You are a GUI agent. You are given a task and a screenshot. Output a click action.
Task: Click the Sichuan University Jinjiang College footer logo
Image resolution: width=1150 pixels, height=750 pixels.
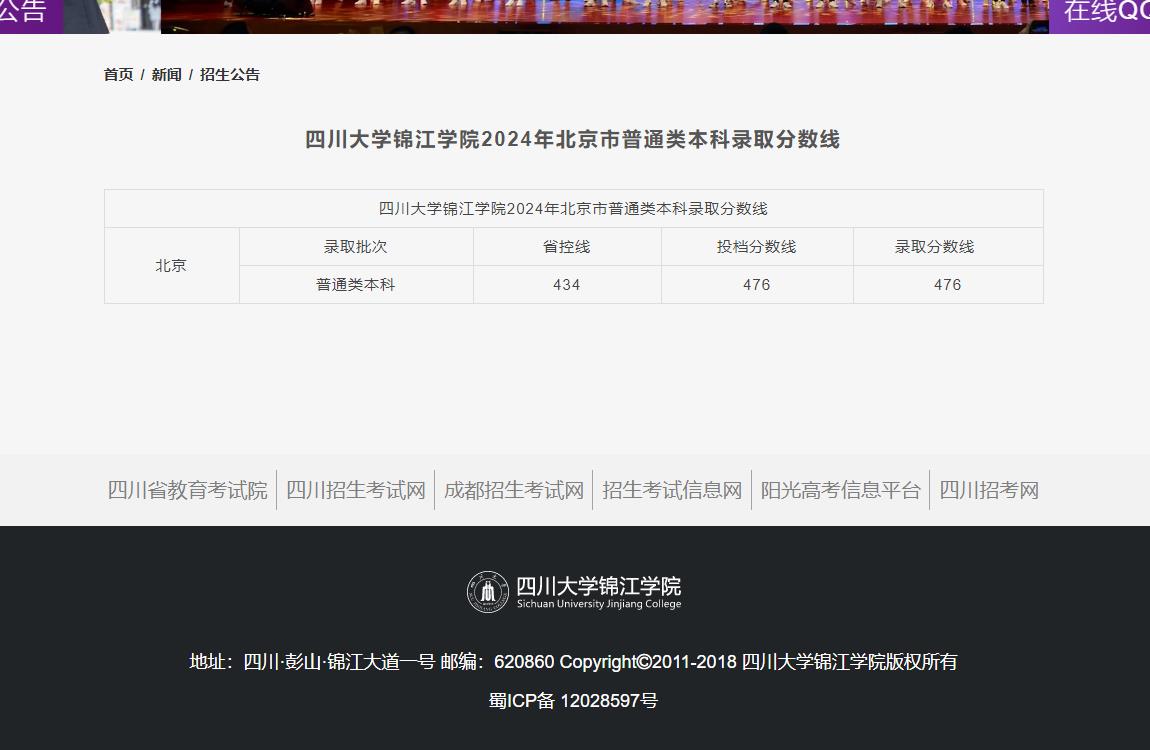click(574, 592)
